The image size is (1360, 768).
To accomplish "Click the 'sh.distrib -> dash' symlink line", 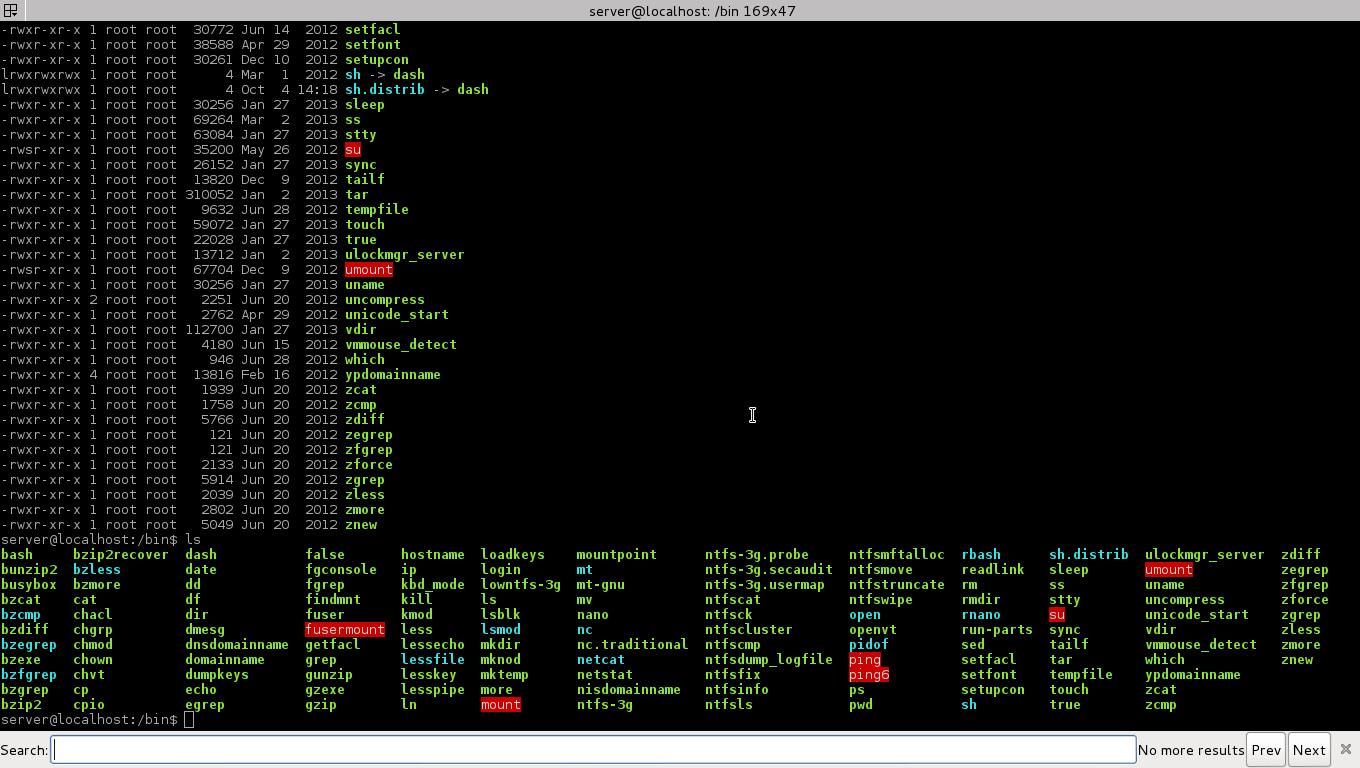I will pyautogui.click(x=416, y=90).
